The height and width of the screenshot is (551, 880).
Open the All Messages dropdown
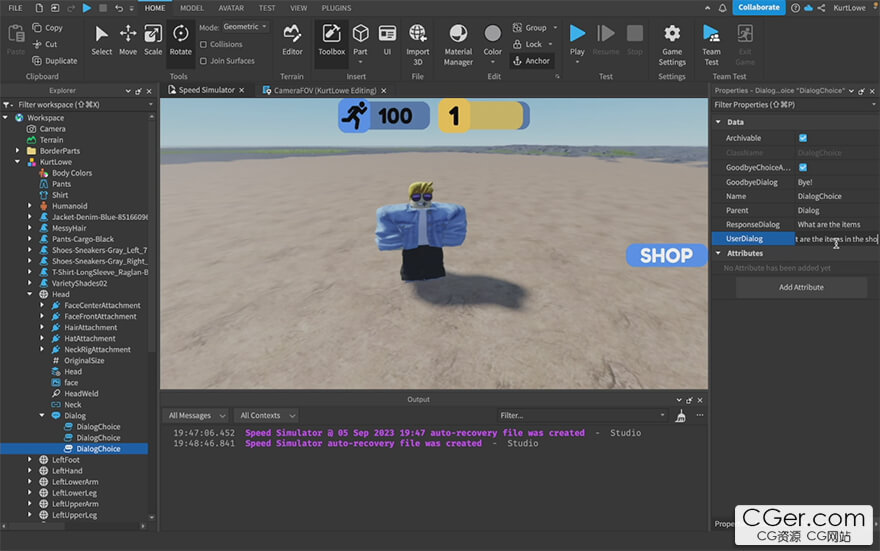tap(196, 416)
